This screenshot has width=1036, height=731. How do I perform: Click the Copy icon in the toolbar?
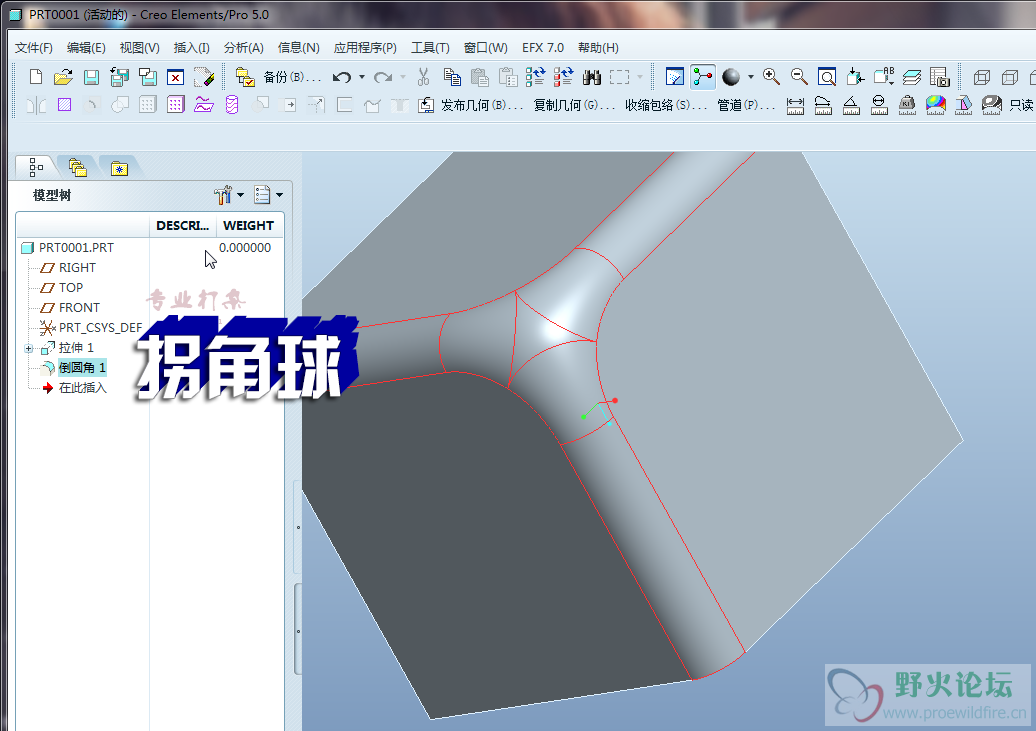pos(452,77)
